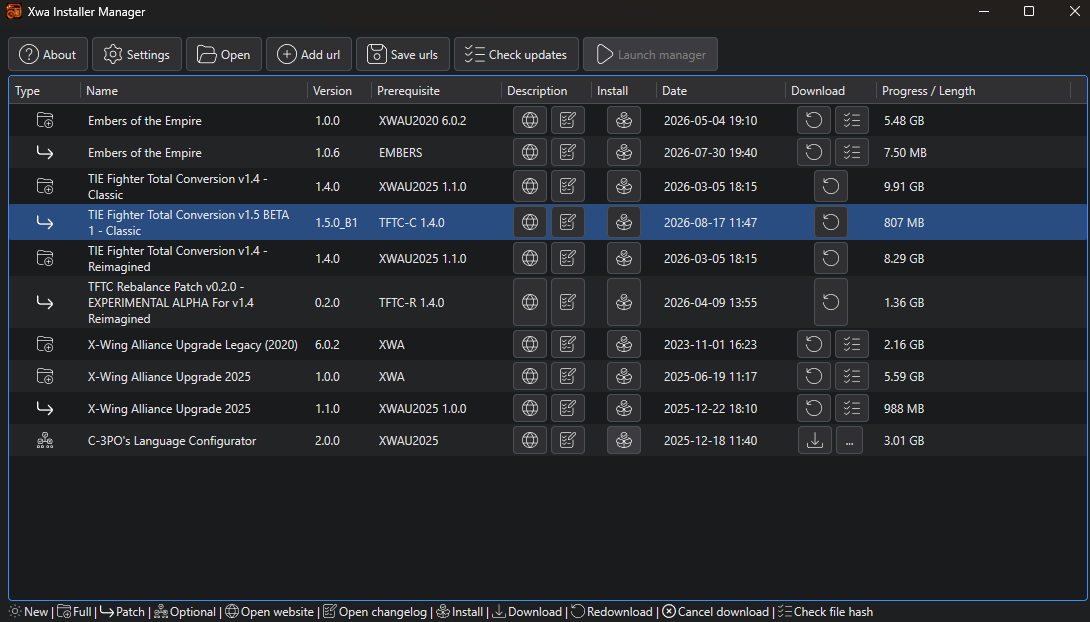Click the Type column header
This screenshot has width=1090, height=622.
[44, 91]
